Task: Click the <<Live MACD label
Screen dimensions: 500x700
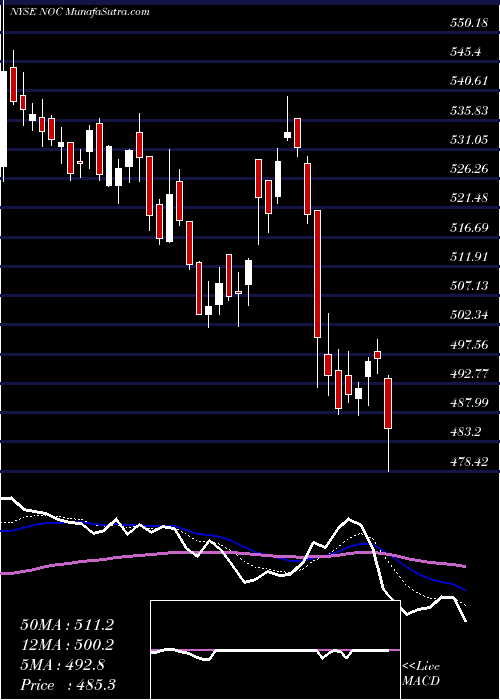Action: click(421, 674)
